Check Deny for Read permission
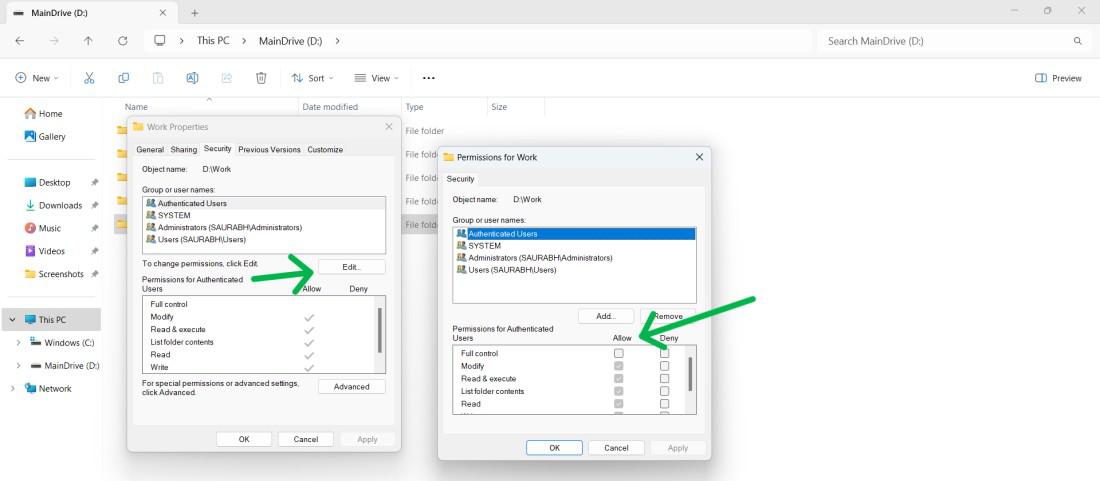The width and height of the screenshot is (1100, 481). (664, 404)
